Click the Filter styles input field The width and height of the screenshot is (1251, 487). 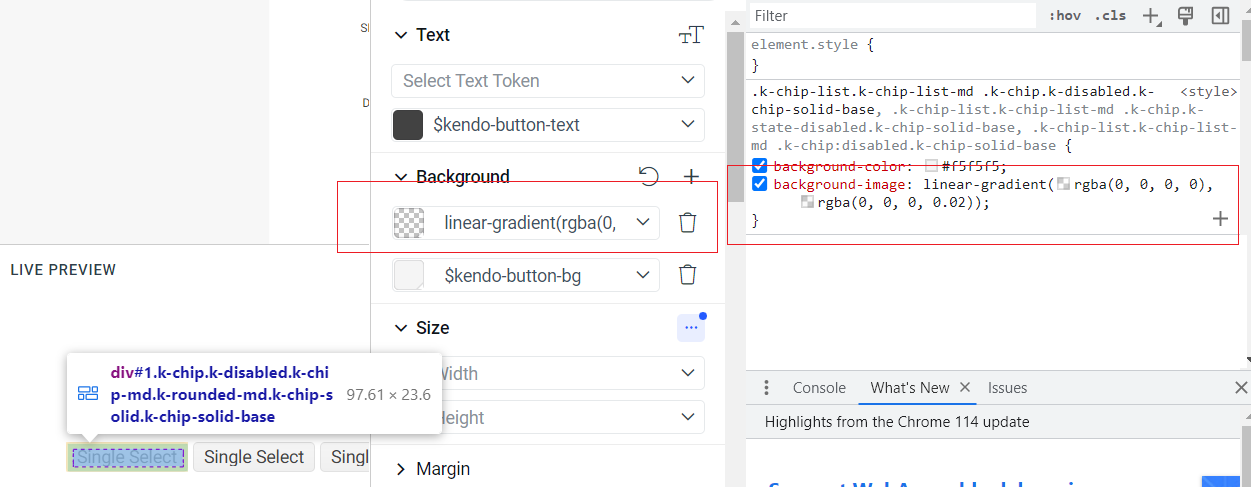890,16
